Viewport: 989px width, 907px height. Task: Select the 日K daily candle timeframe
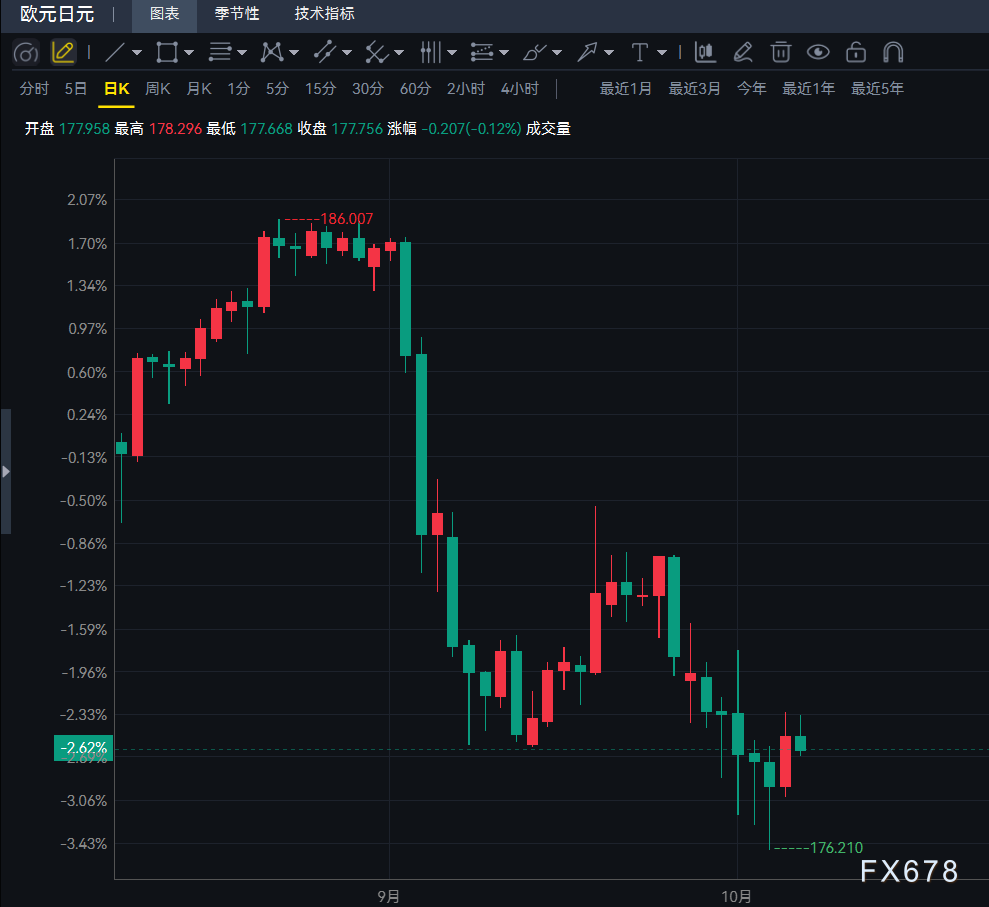(x=117, y=88)
